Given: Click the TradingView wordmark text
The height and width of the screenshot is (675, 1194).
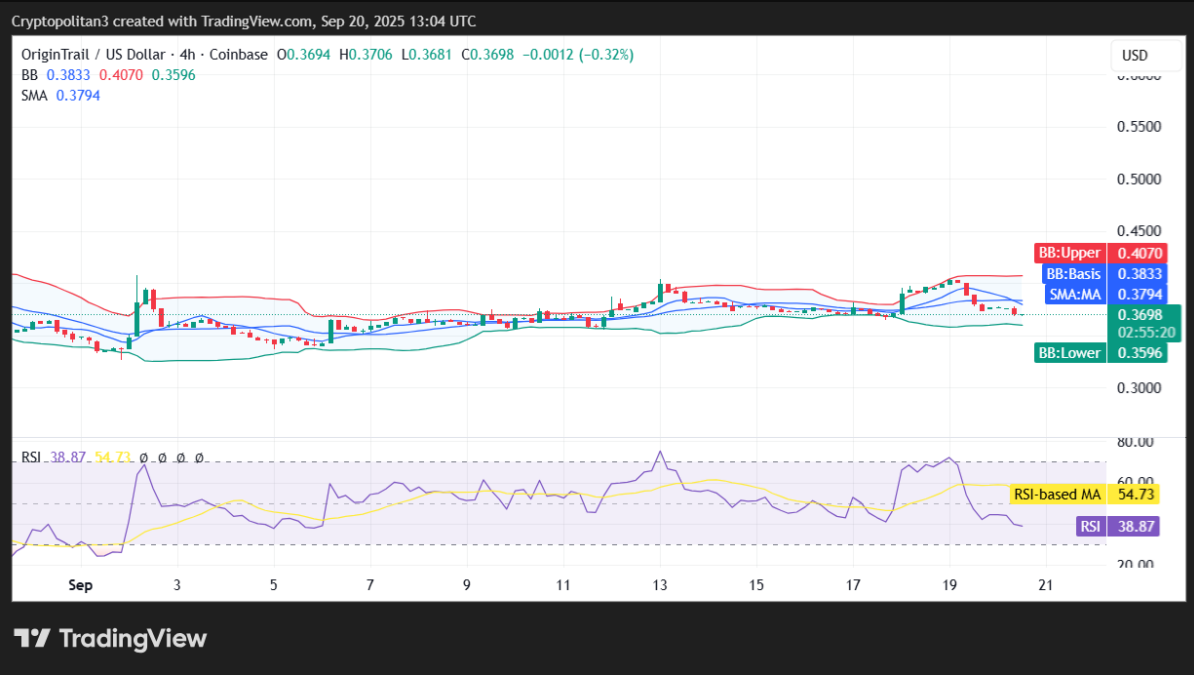Looking at the screenshot, I should [133, 638].
